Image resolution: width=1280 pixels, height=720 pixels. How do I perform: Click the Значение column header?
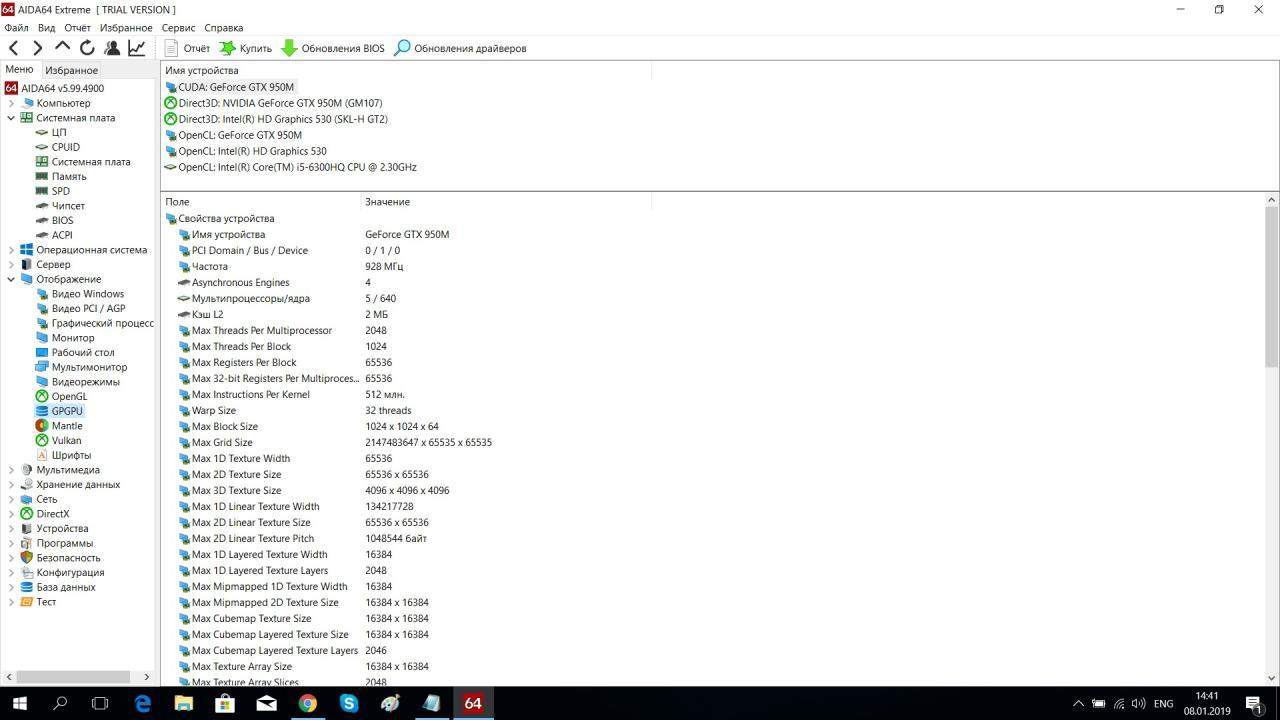click(387, 202)
